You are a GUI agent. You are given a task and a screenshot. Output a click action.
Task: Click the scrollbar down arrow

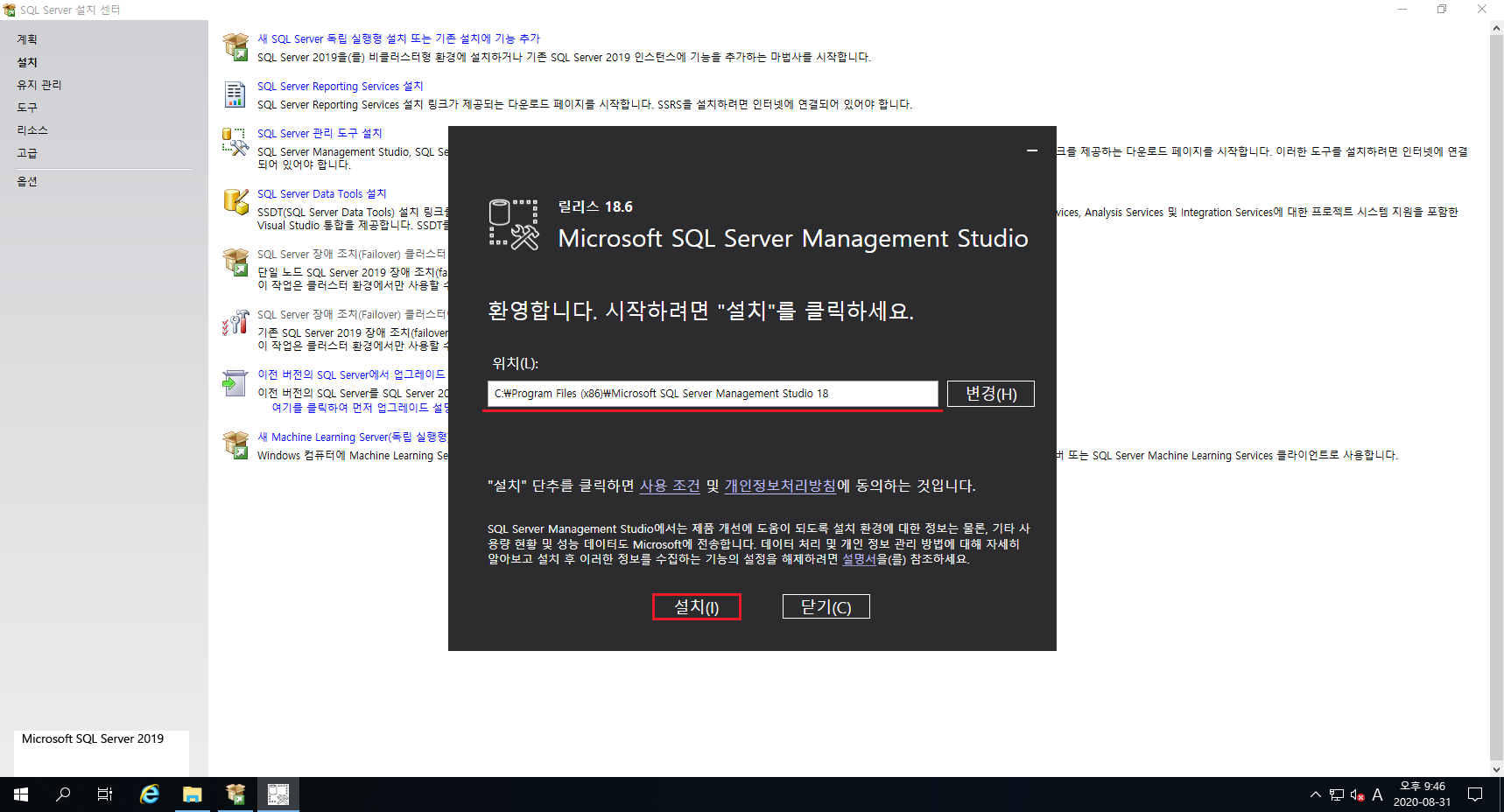pos(1496,770)
